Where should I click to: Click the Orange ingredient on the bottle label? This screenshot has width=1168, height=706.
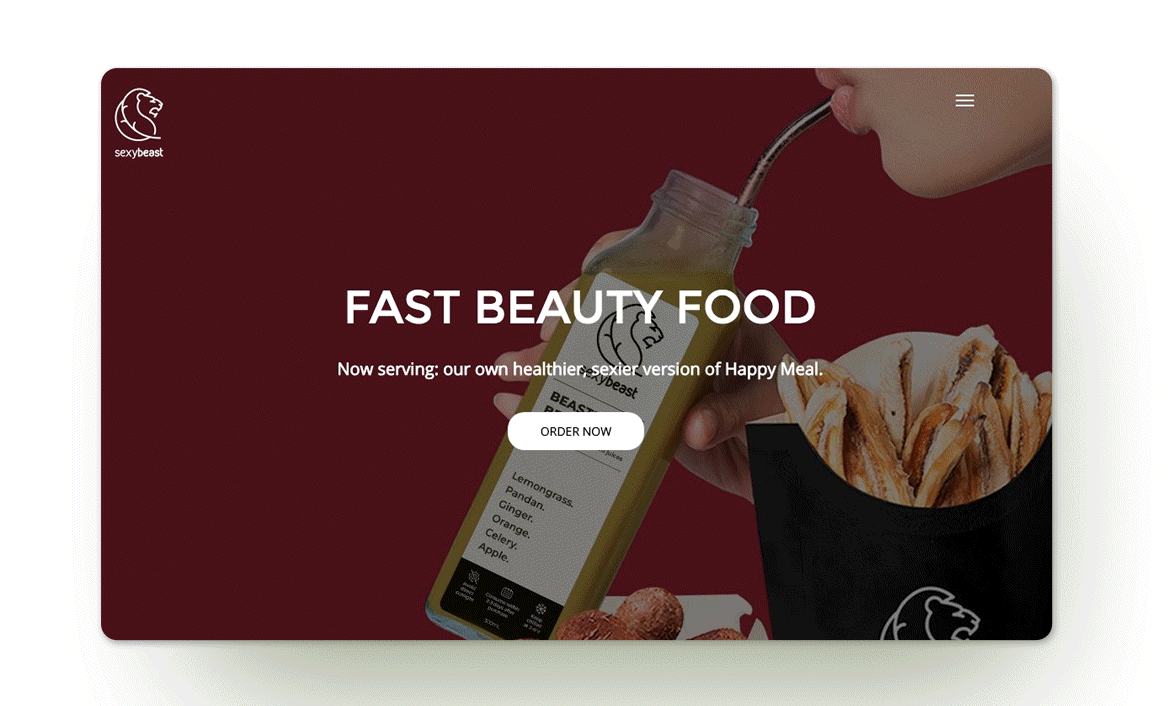point(511,526)
